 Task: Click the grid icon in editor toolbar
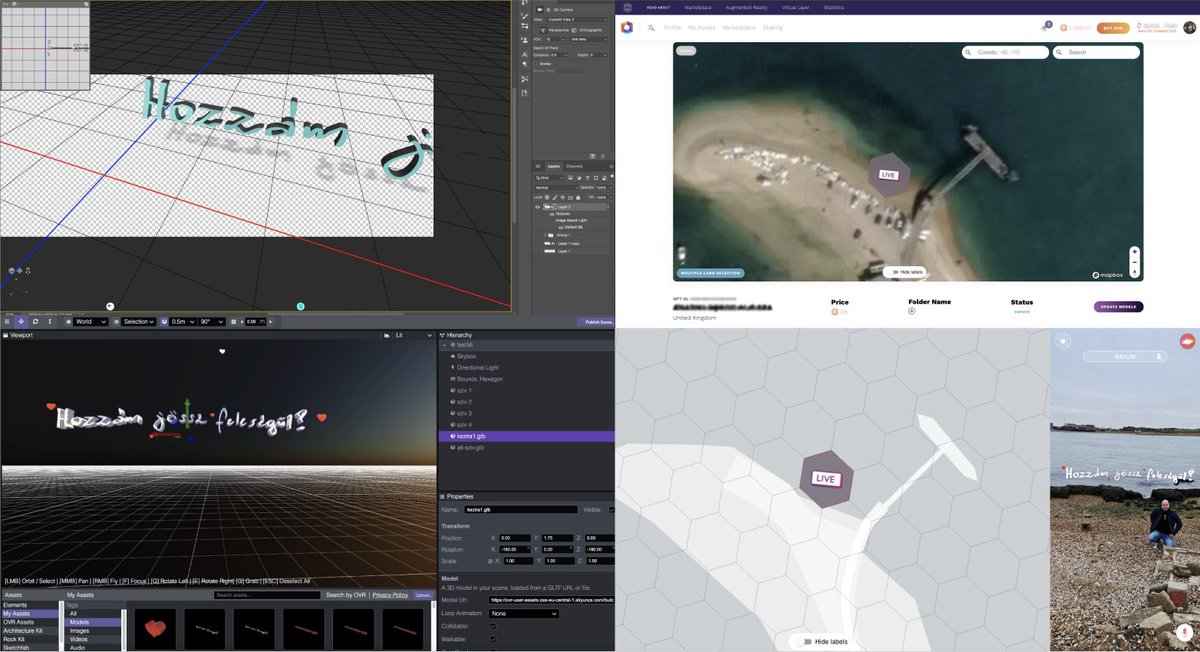click(x=234, y=321)
